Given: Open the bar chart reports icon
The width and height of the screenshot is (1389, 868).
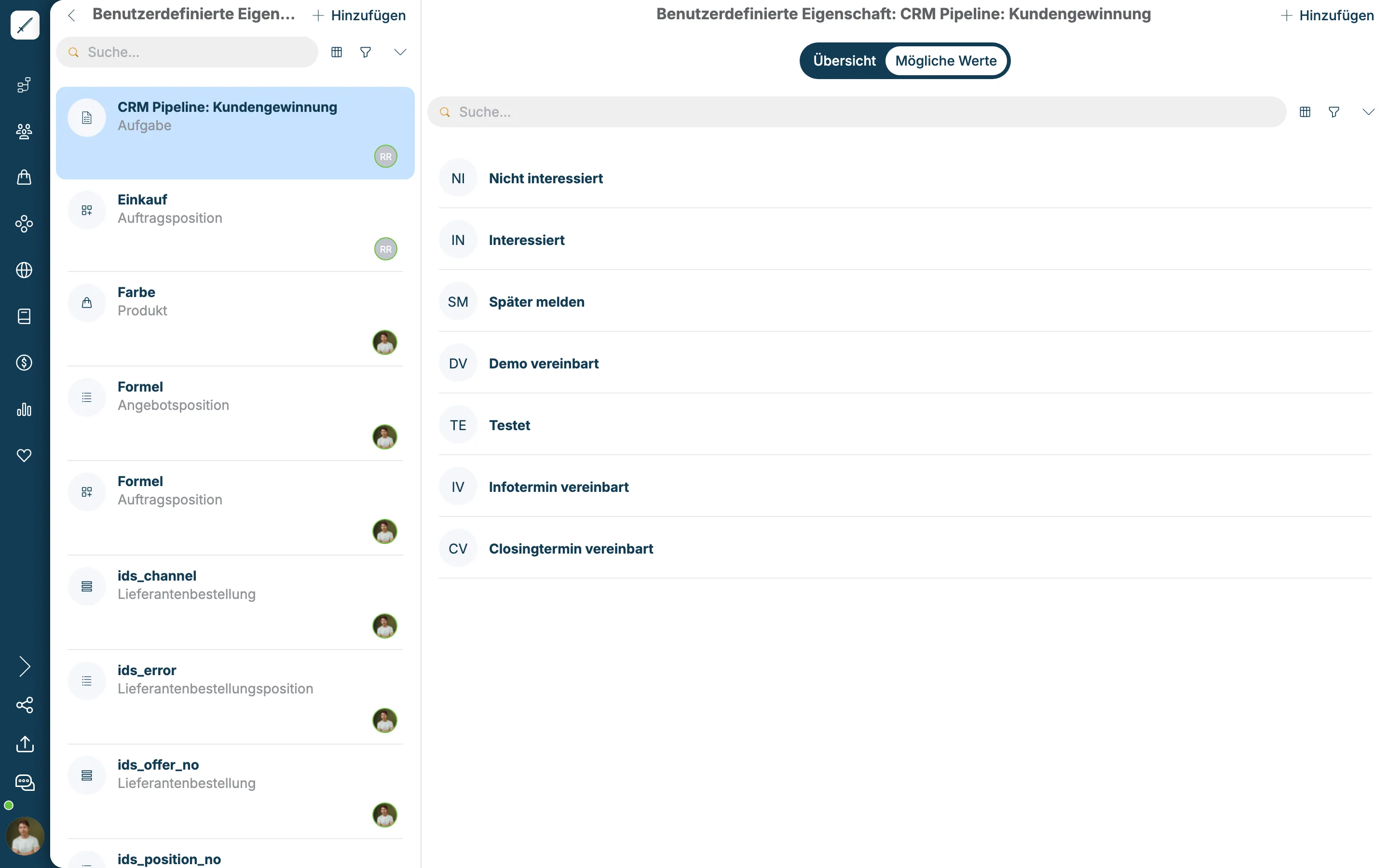Looking at the screenshot, I should [24, 409].
